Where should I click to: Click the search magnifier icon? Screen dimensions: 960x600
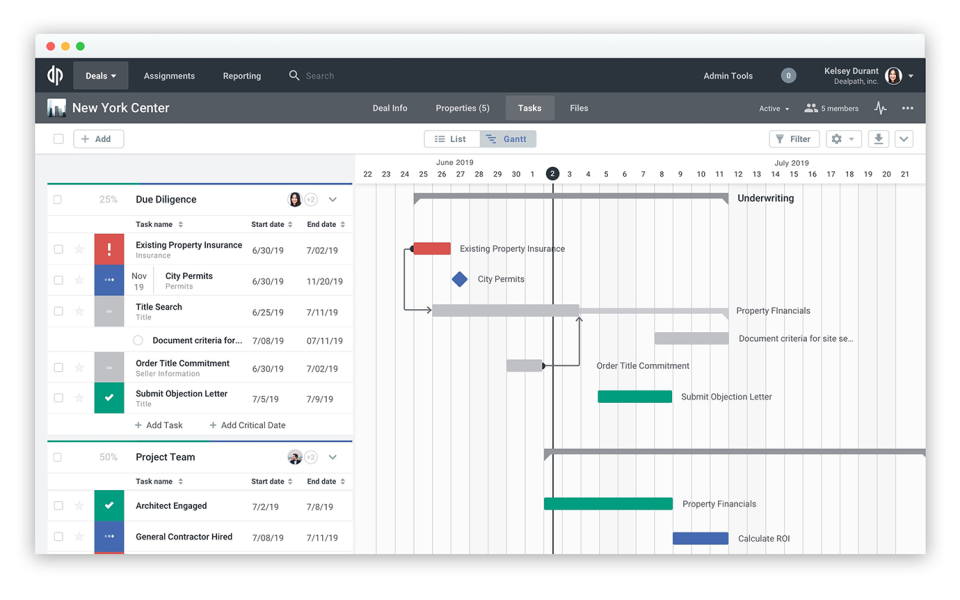coord(294,75)
